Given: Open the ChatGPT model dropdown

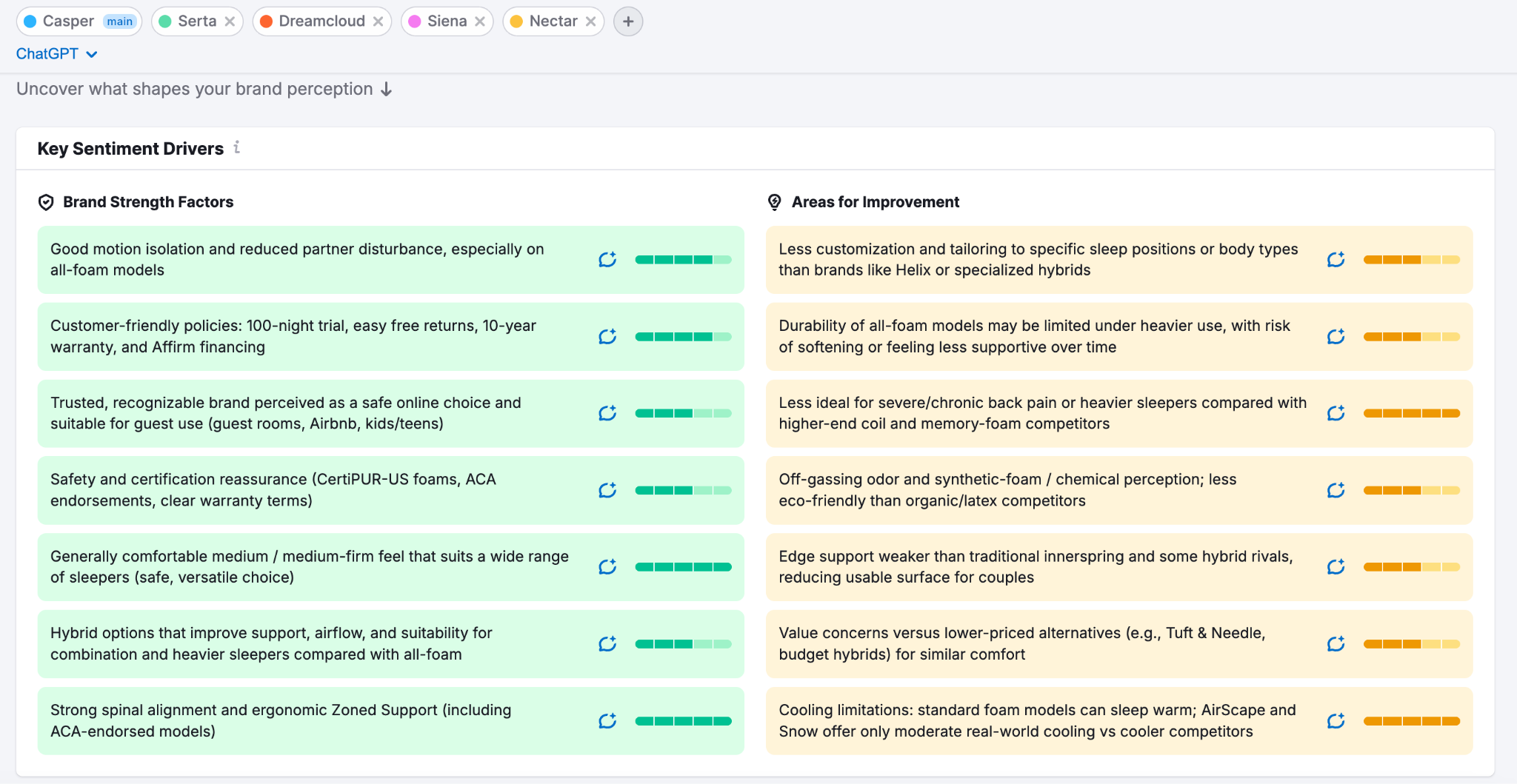Looking at the screenshot, I should pyautogui.click(x=56, y=54).
